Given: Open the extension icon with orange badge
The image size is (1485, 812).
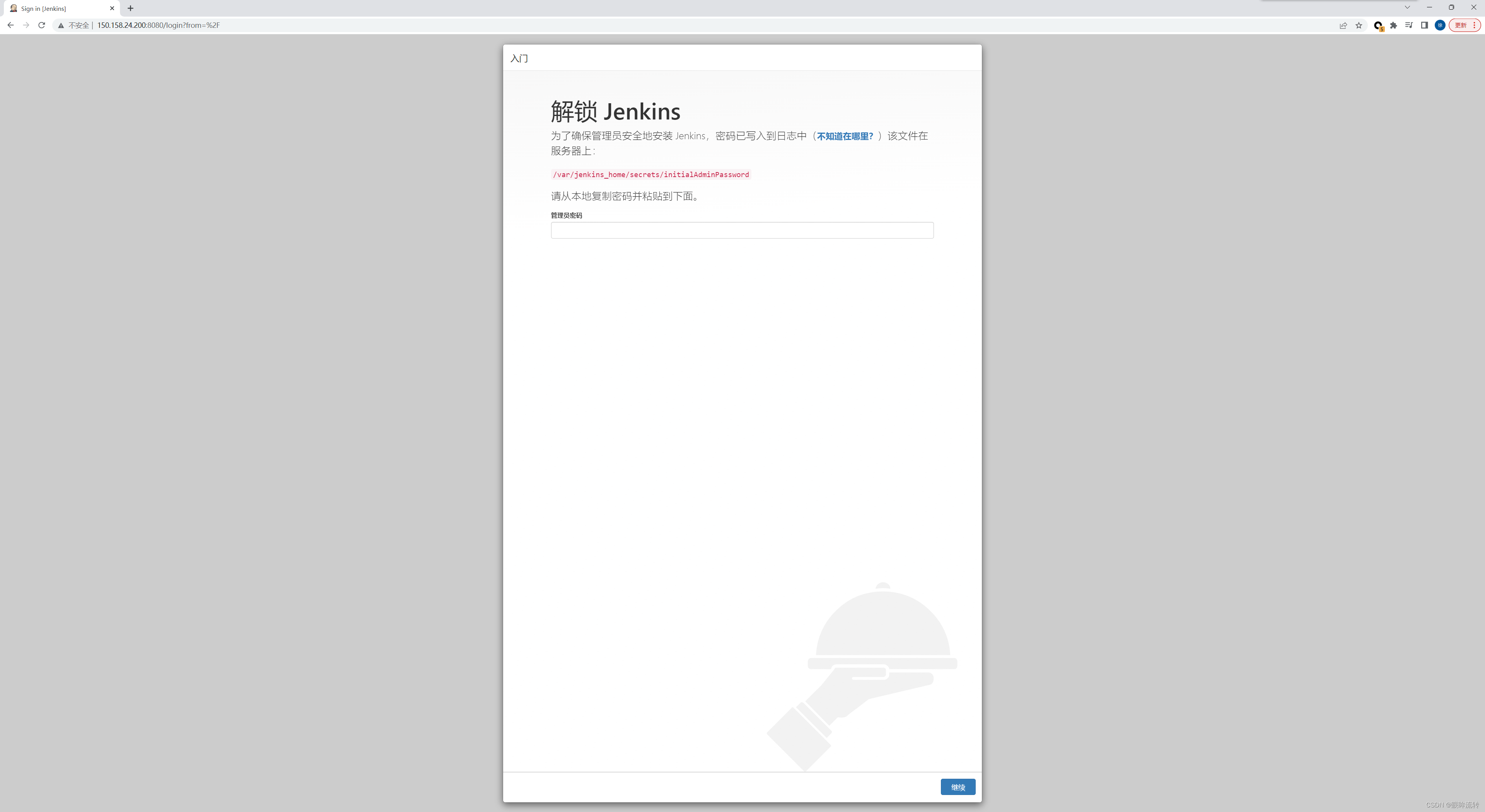Looking at the screenshot, I should (x=1378, y=26).
